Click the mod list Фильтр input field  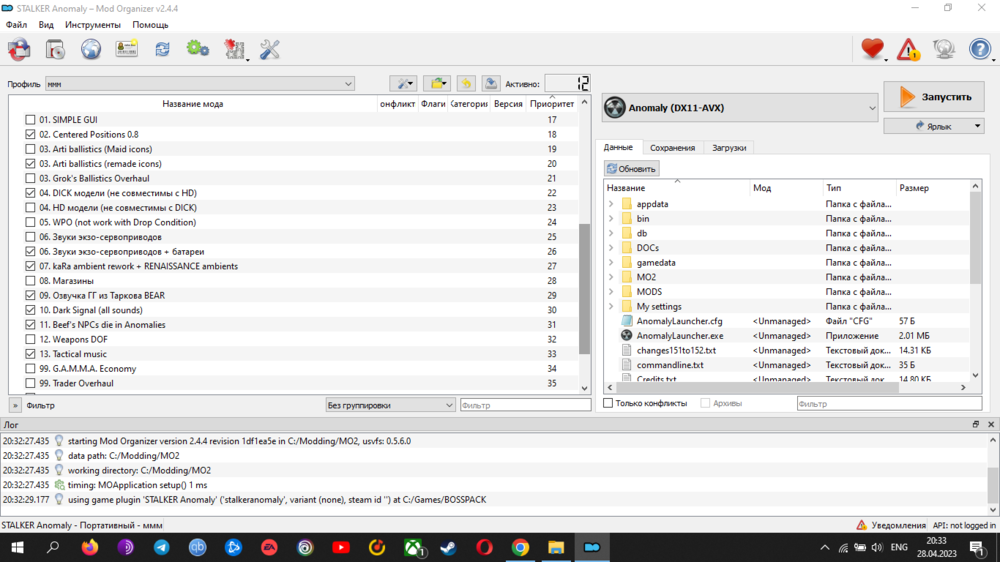[x=525, y=405]
